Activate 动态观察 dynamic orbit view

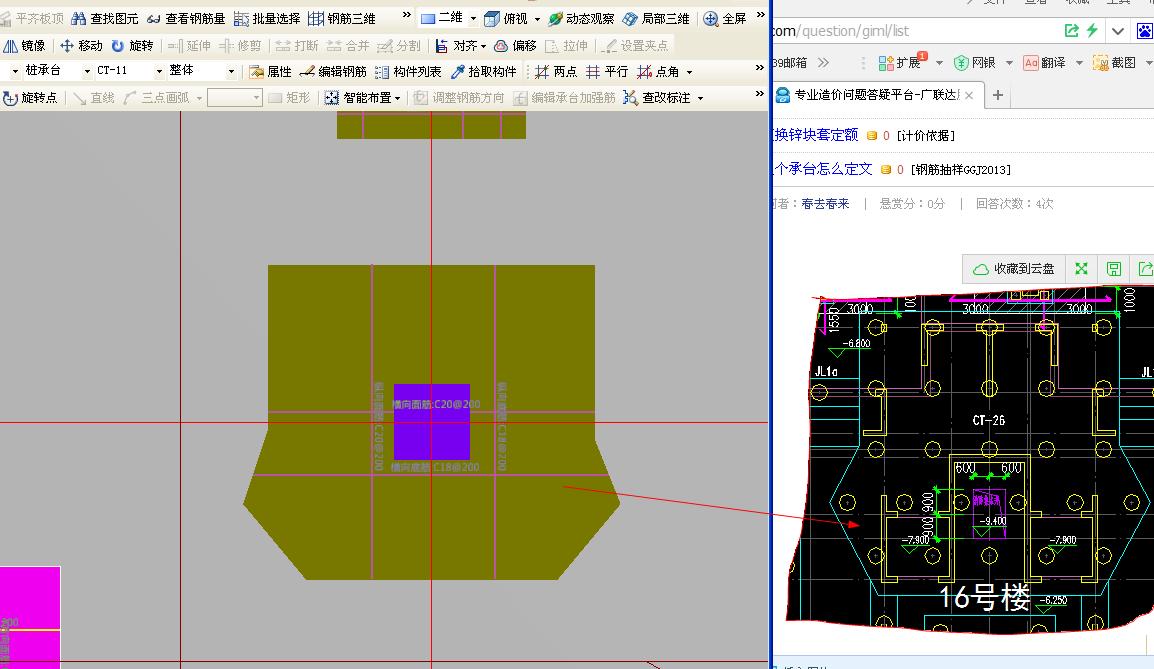[581, 18]
